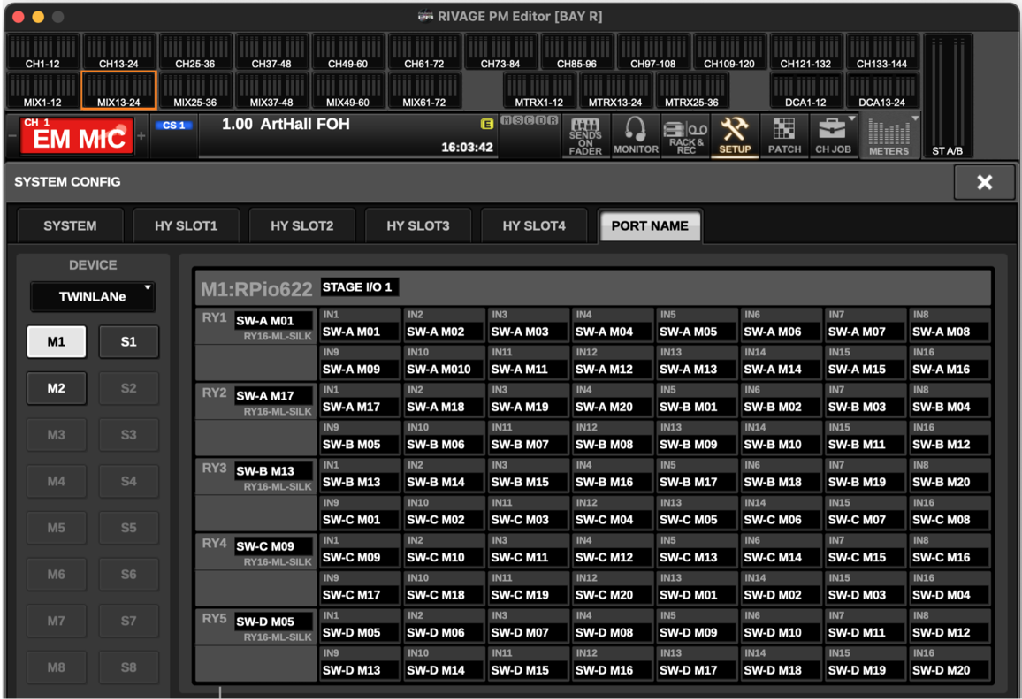The width and height of the screenshot is (1022, 699).
Task: Select the M3 device button
Action: pyautogui.click(x=57, y=435)
